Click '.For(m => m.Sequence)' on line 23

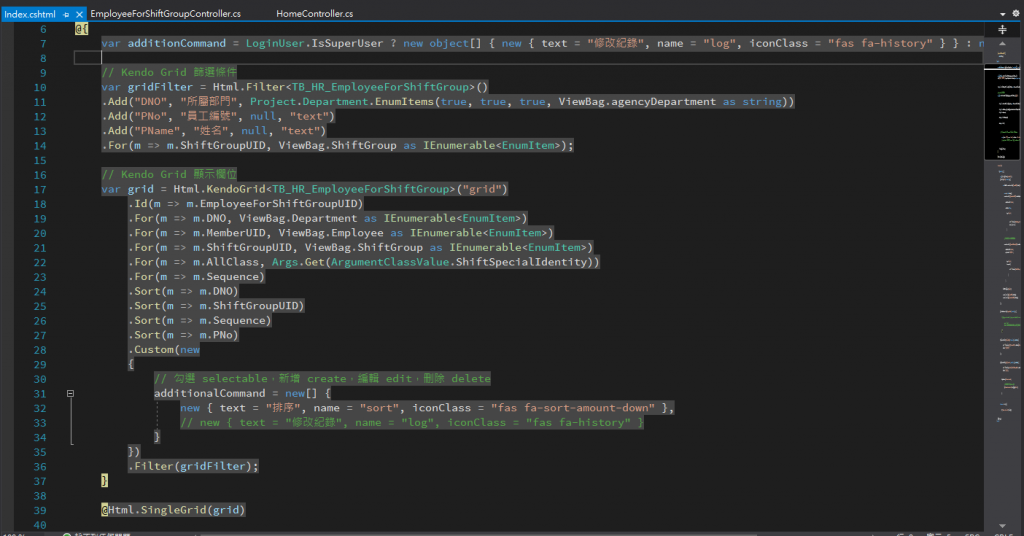click(197, 277)
